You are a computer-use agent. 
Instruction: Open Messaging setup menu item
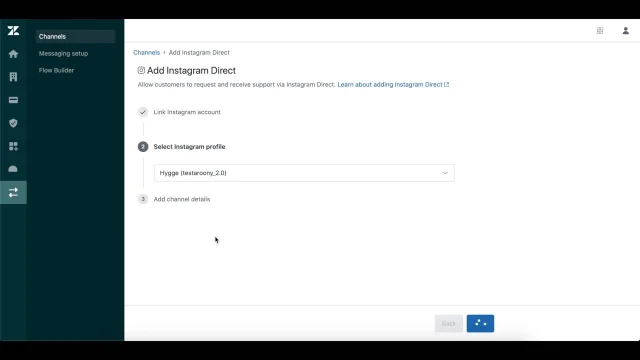pyautogui.click(x=63, y=53)
